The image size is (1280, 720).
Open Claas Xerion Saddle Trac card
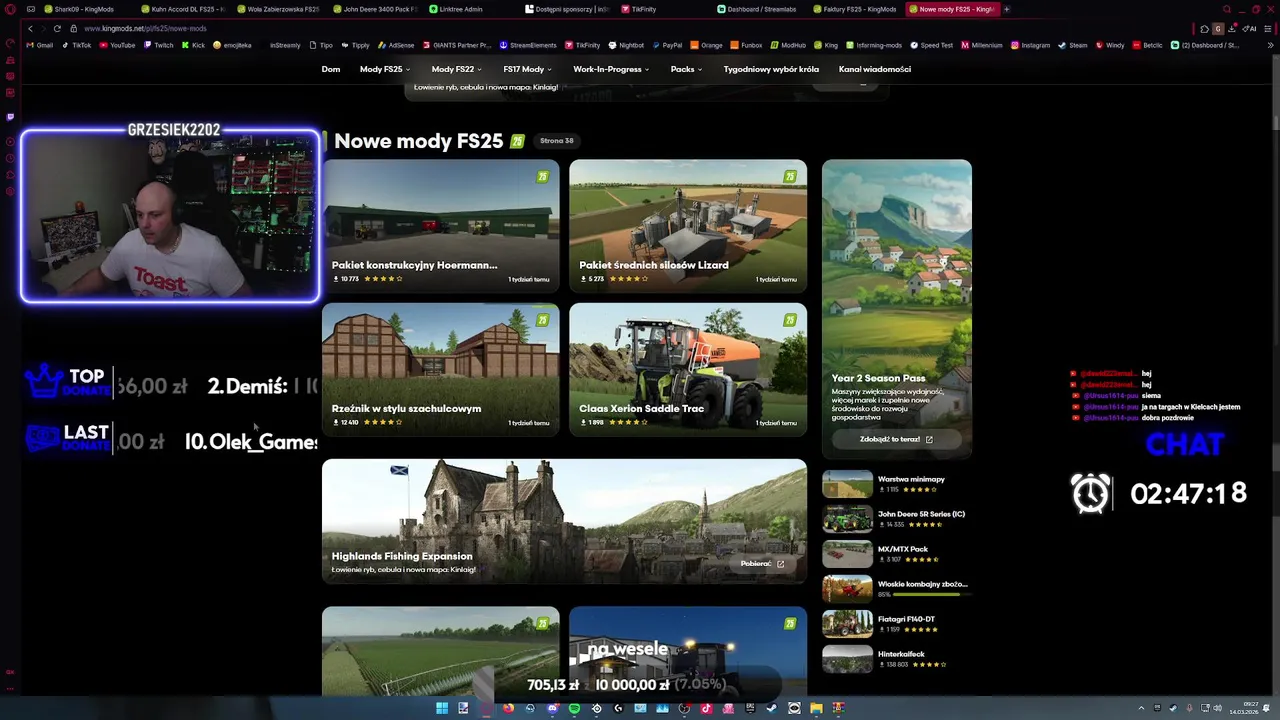pos(688,369)
